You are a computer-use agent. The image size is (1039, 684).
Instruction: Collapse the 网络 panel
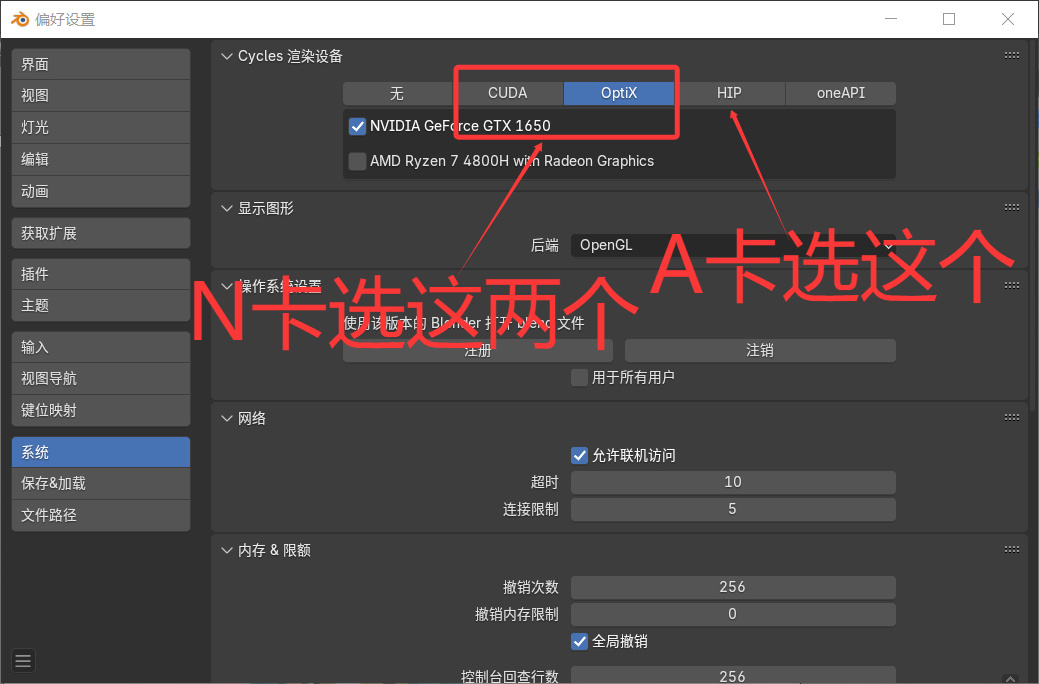point(227,418)
